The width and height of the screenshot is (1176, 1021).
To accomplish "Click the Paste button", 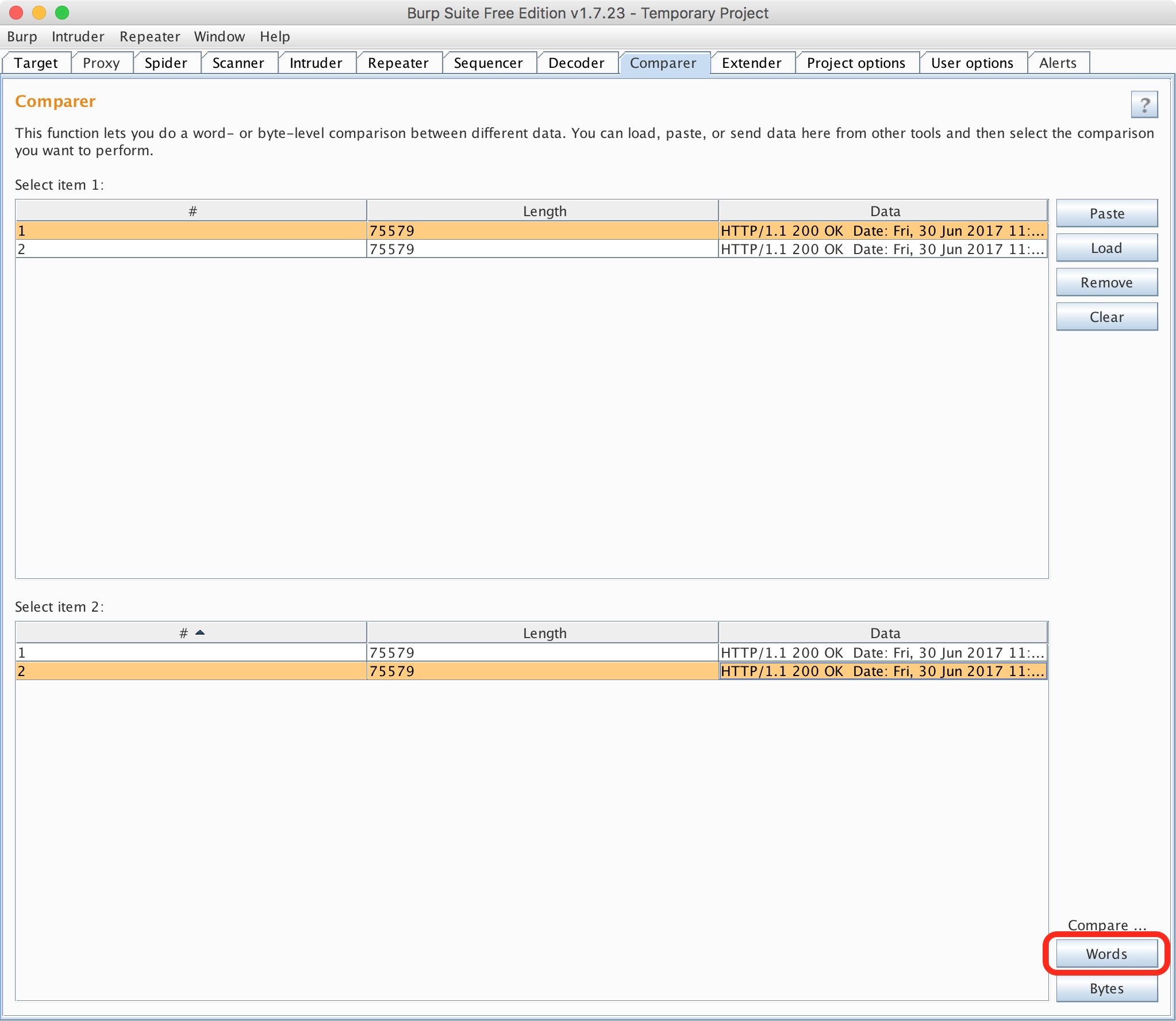I will click(1106, 213).
